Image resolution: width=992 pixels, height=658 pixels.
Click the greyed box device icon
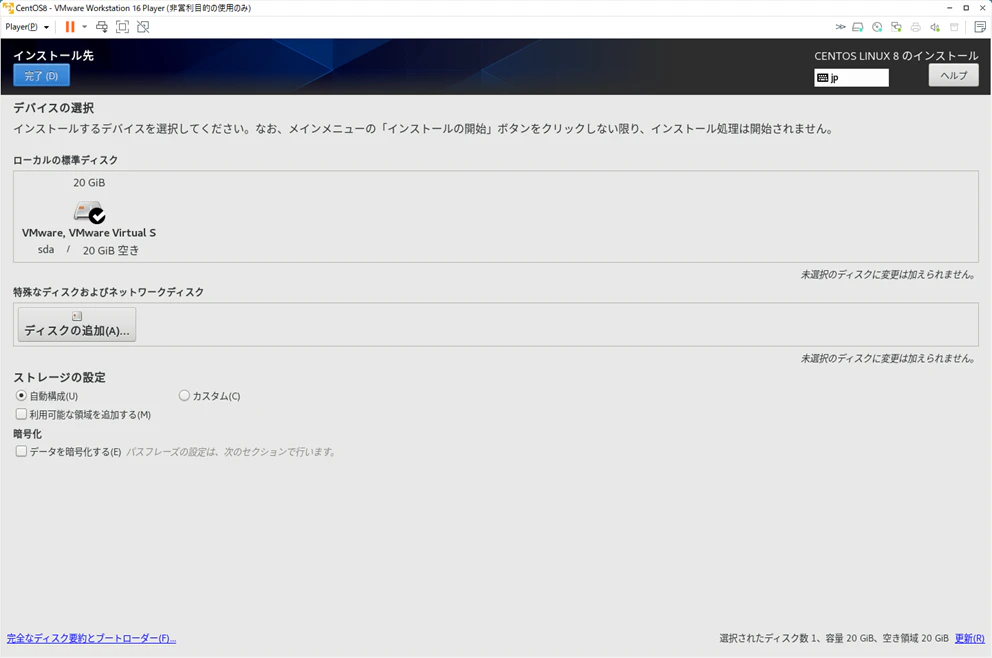[x=954, y=27]
